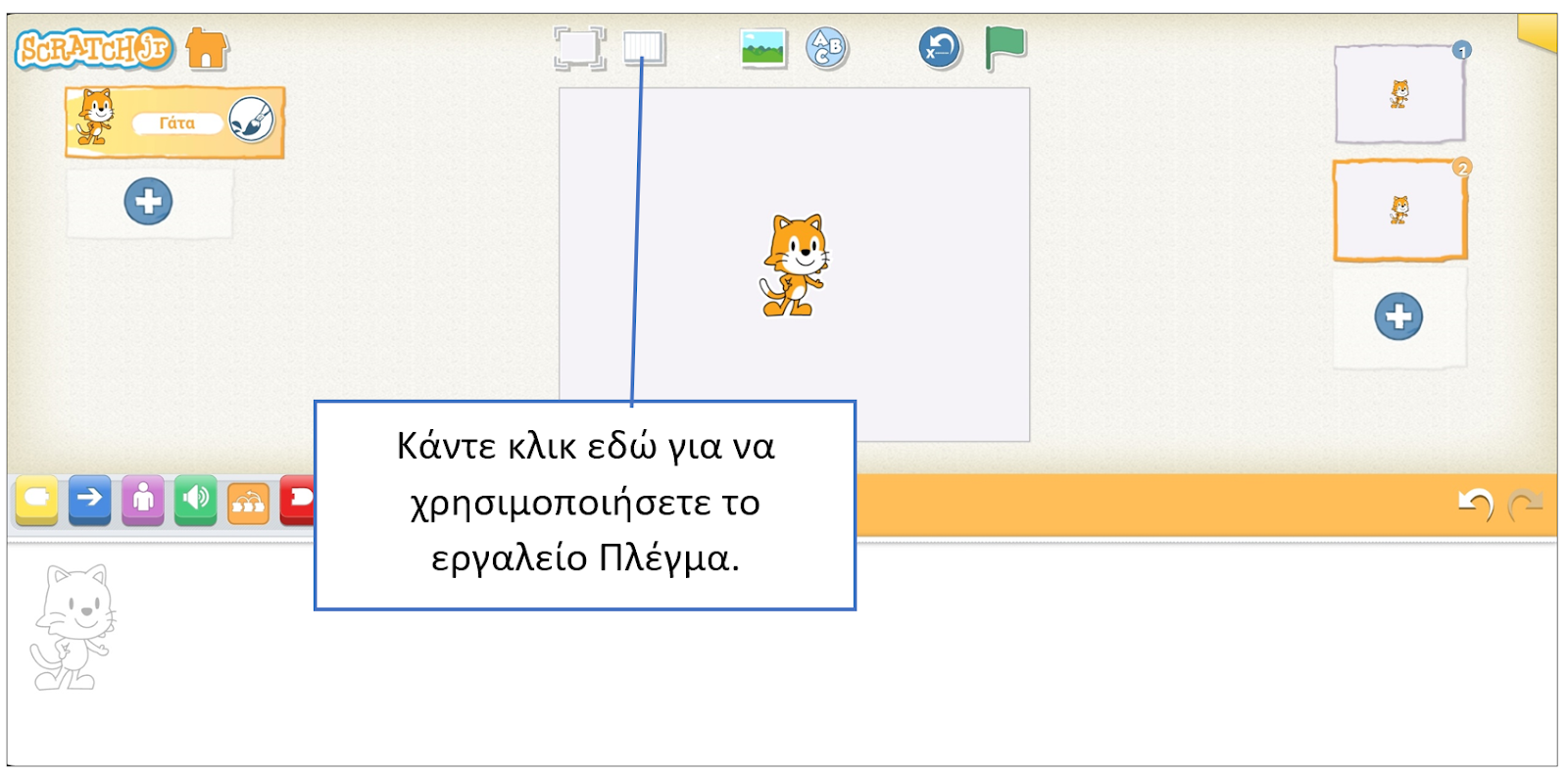Open the blue motion blocks category
Image resolution: width=1568 pixels, height=774 pixels.
tap(89, 500)
